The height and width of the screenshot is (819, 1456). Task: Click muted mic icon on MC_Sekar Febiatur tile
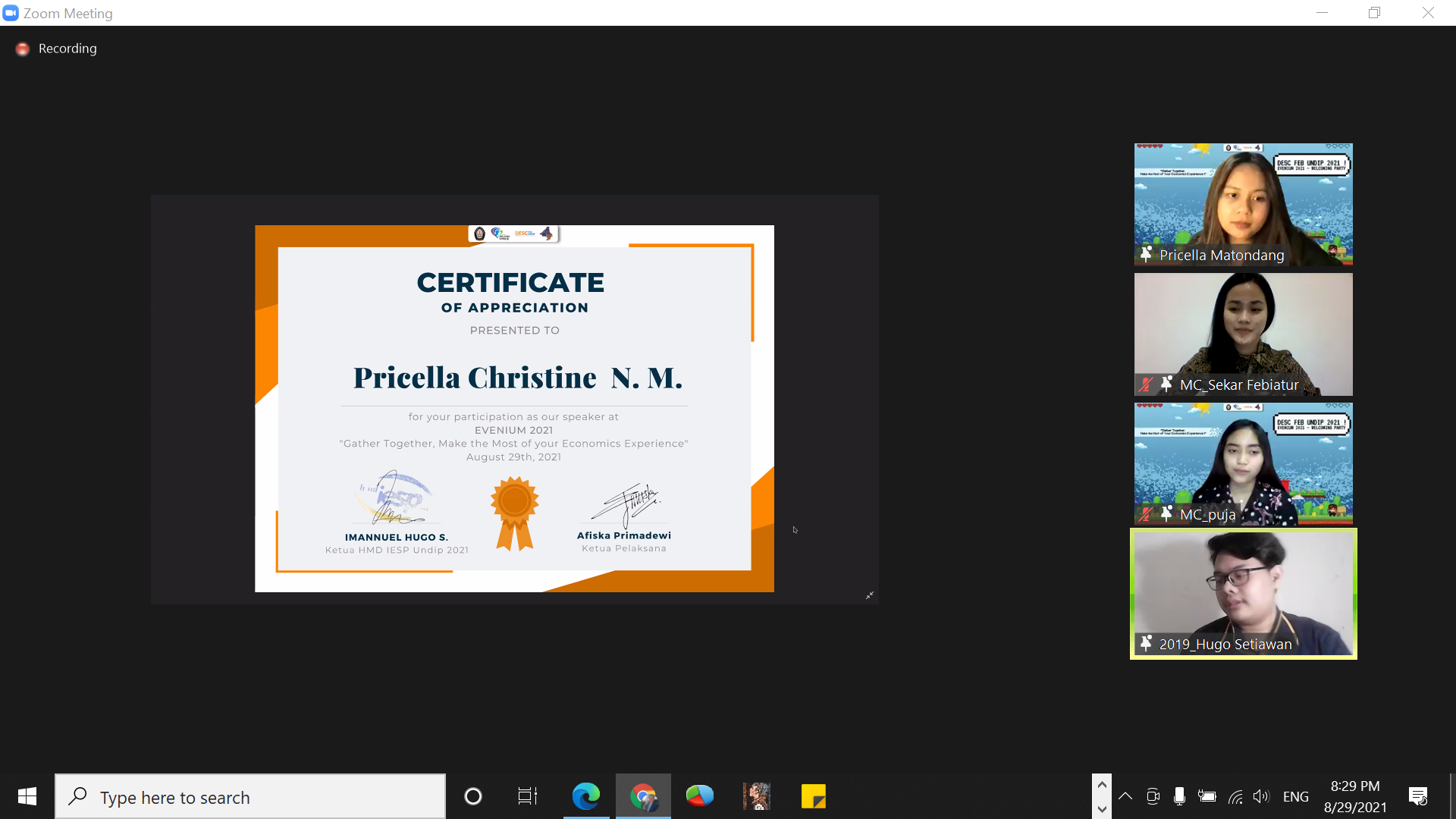point(1146,384)
